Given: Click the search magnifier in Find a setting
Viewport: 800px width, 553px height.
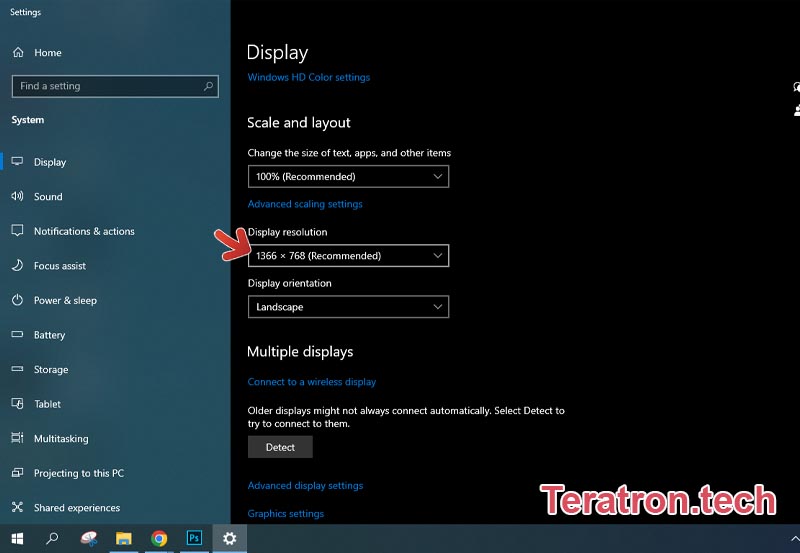Looking at the screenshot, I should [208, 86].
